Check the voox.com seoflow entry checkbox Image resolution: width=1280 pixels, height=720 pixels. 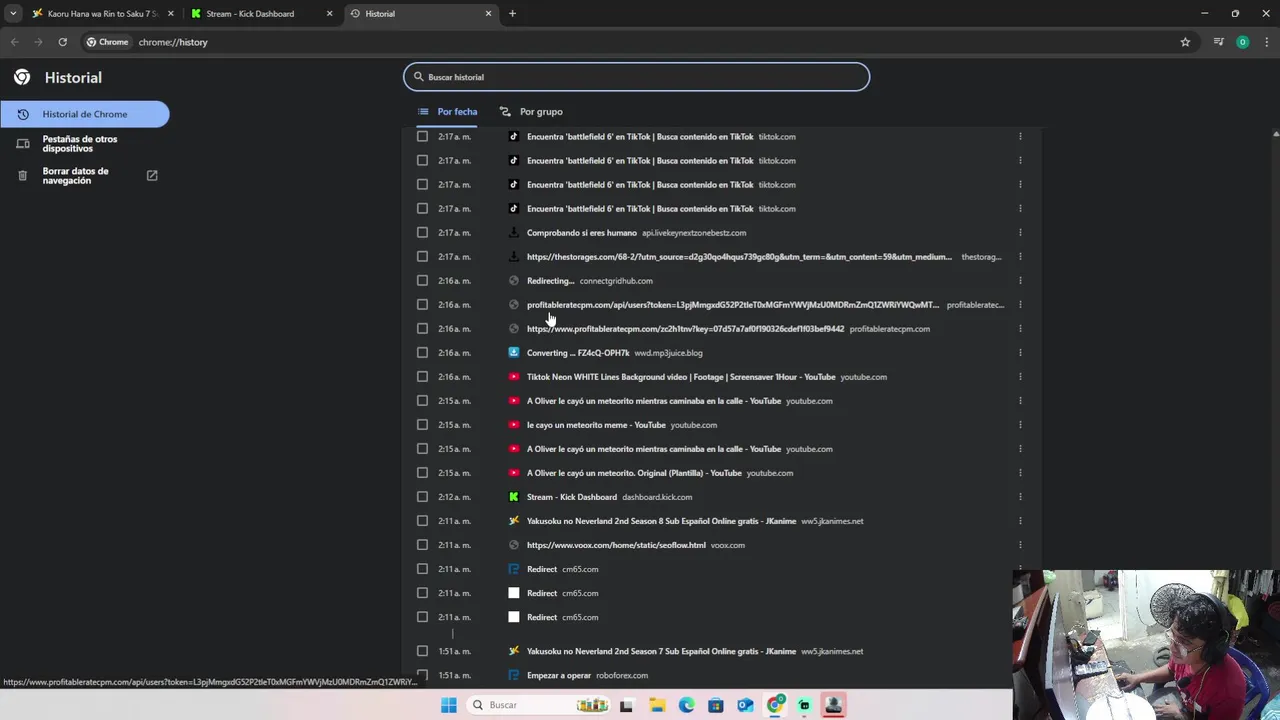[422, 545]
